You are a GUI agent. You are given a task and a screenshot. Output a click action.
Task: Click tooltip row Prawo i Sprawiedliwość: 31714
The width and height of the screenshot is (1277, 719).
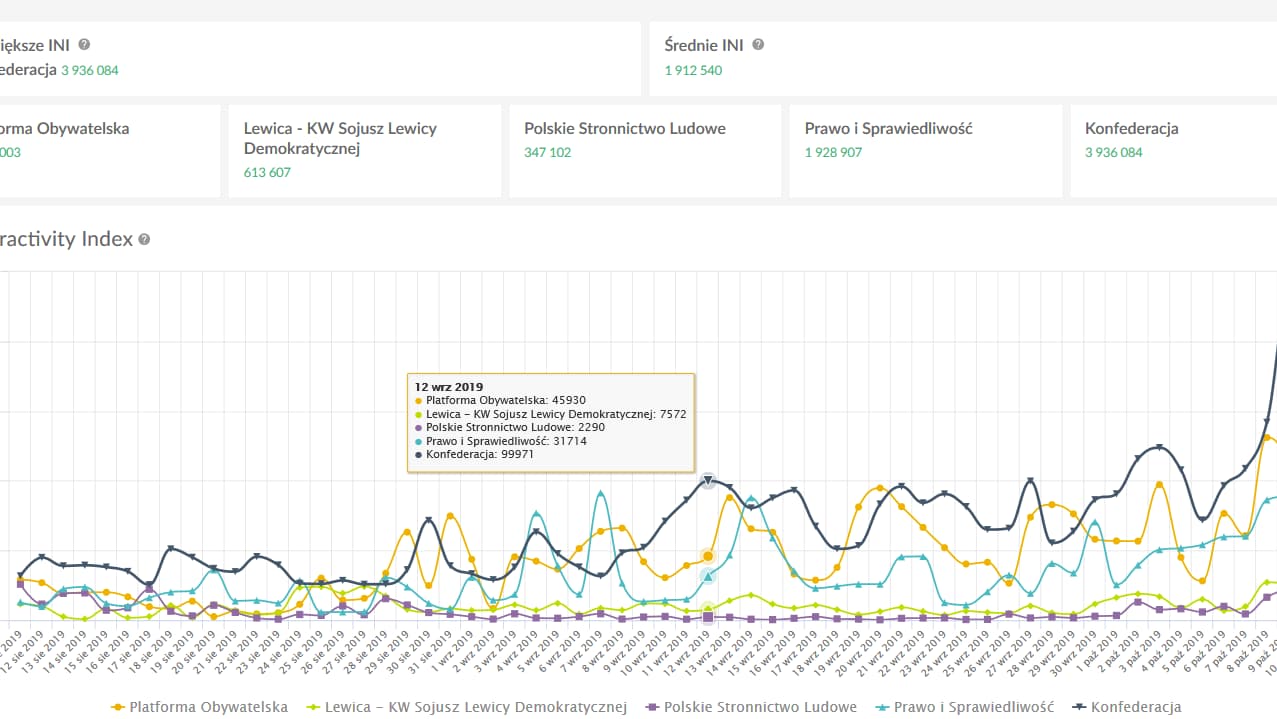pos(501,441)
